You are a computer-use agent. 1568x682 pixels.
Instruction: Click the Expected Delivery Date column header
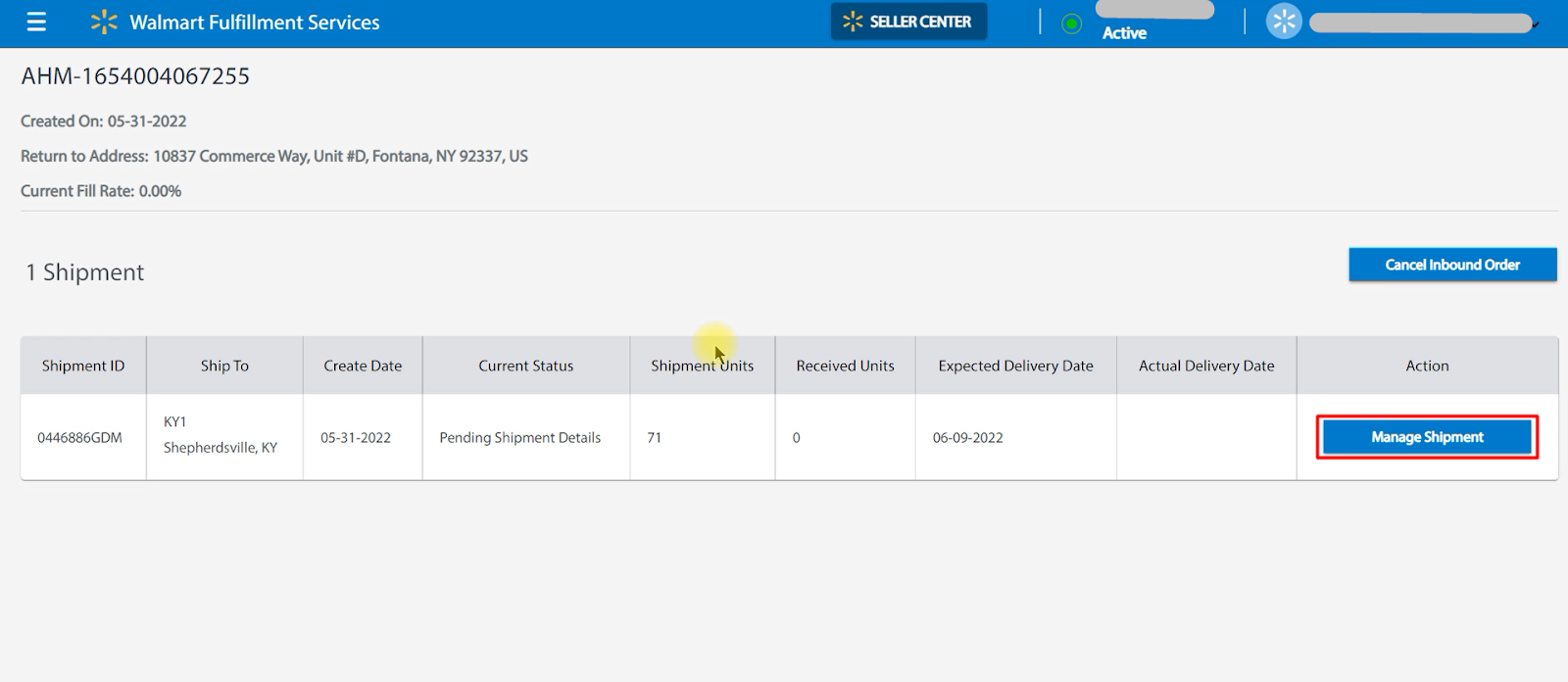click(x=1015, y=365)
